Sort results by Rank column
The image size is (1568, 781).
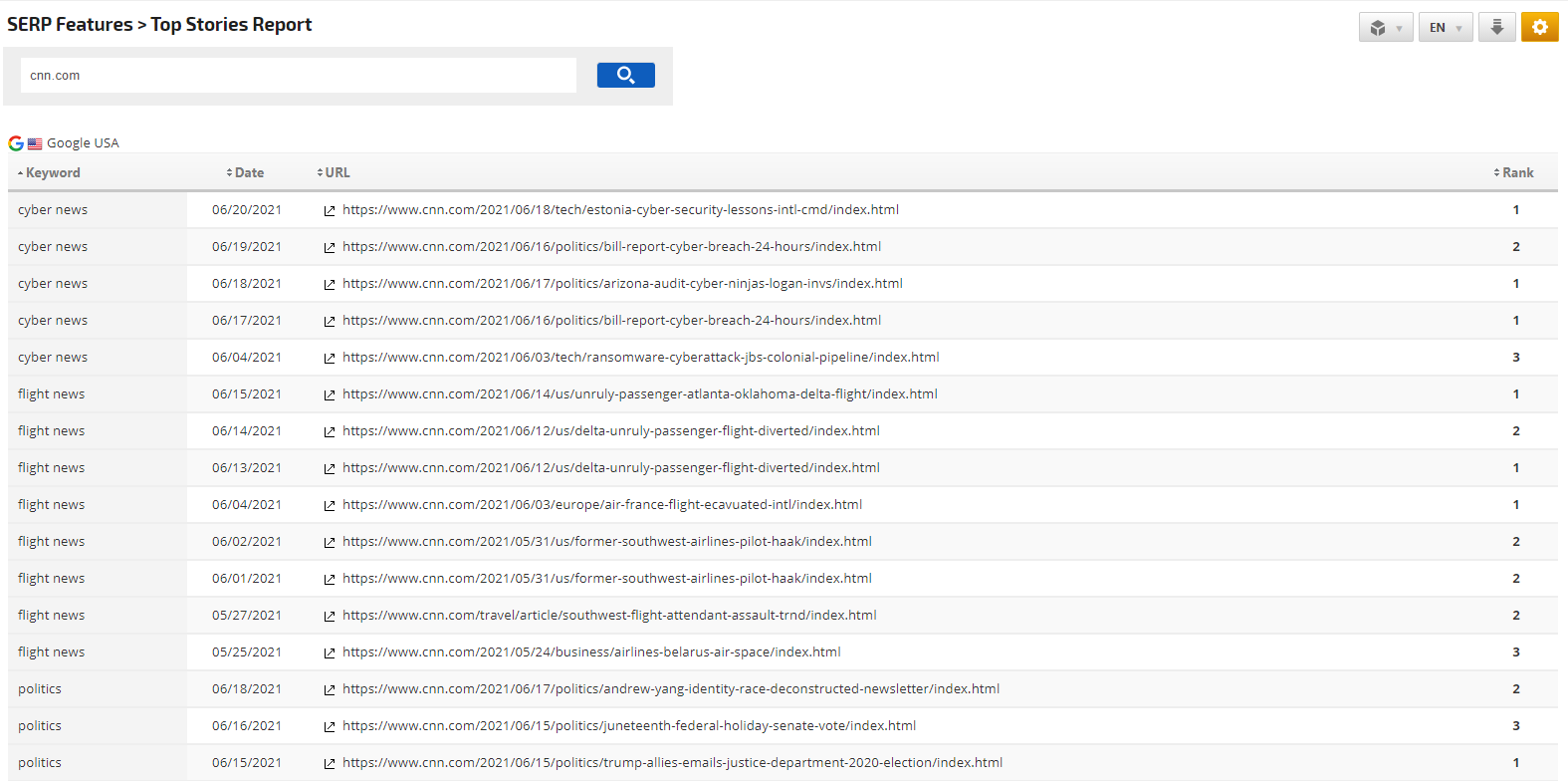point(1516,172)
